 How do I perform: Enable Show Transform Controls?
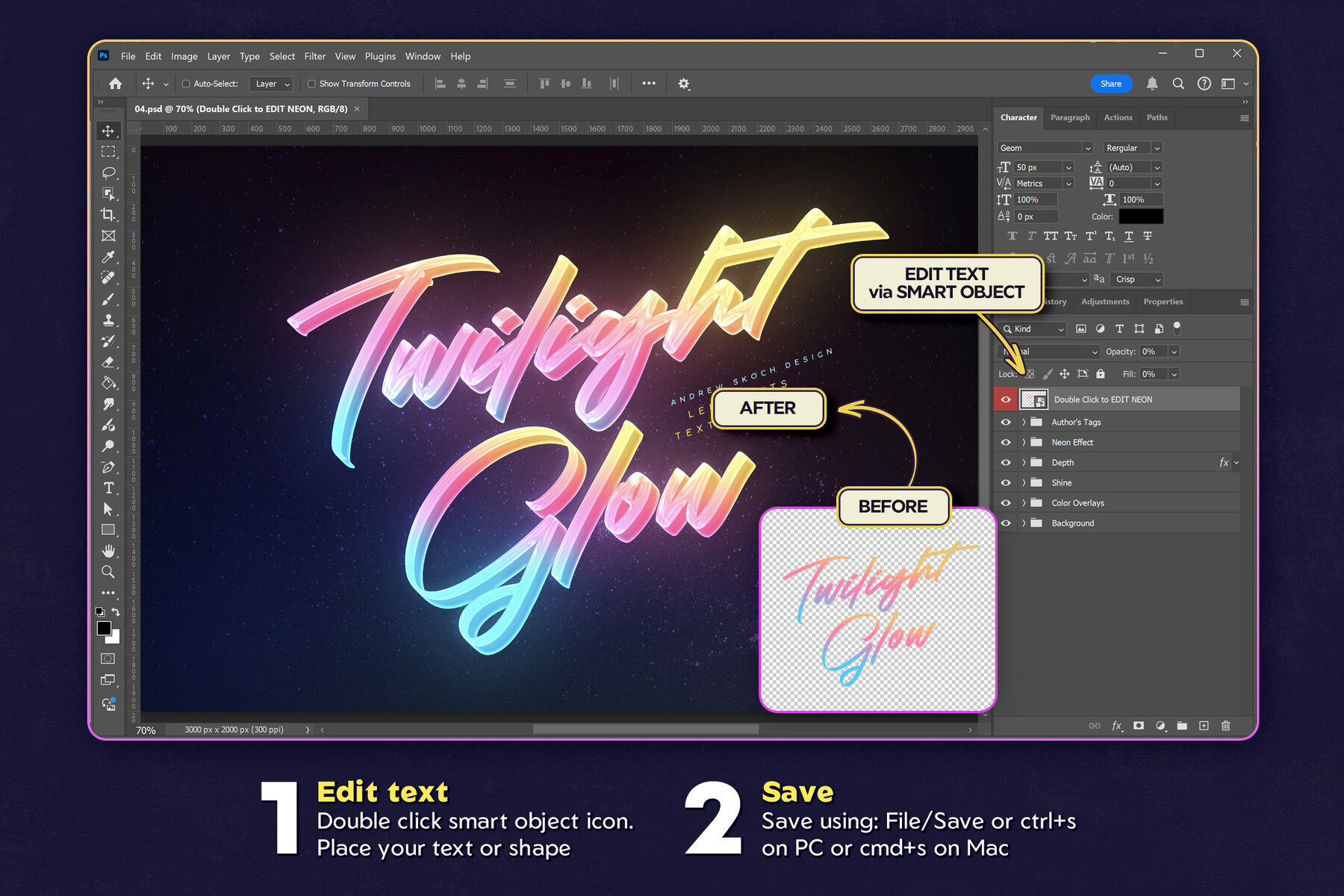pos(311,84)
